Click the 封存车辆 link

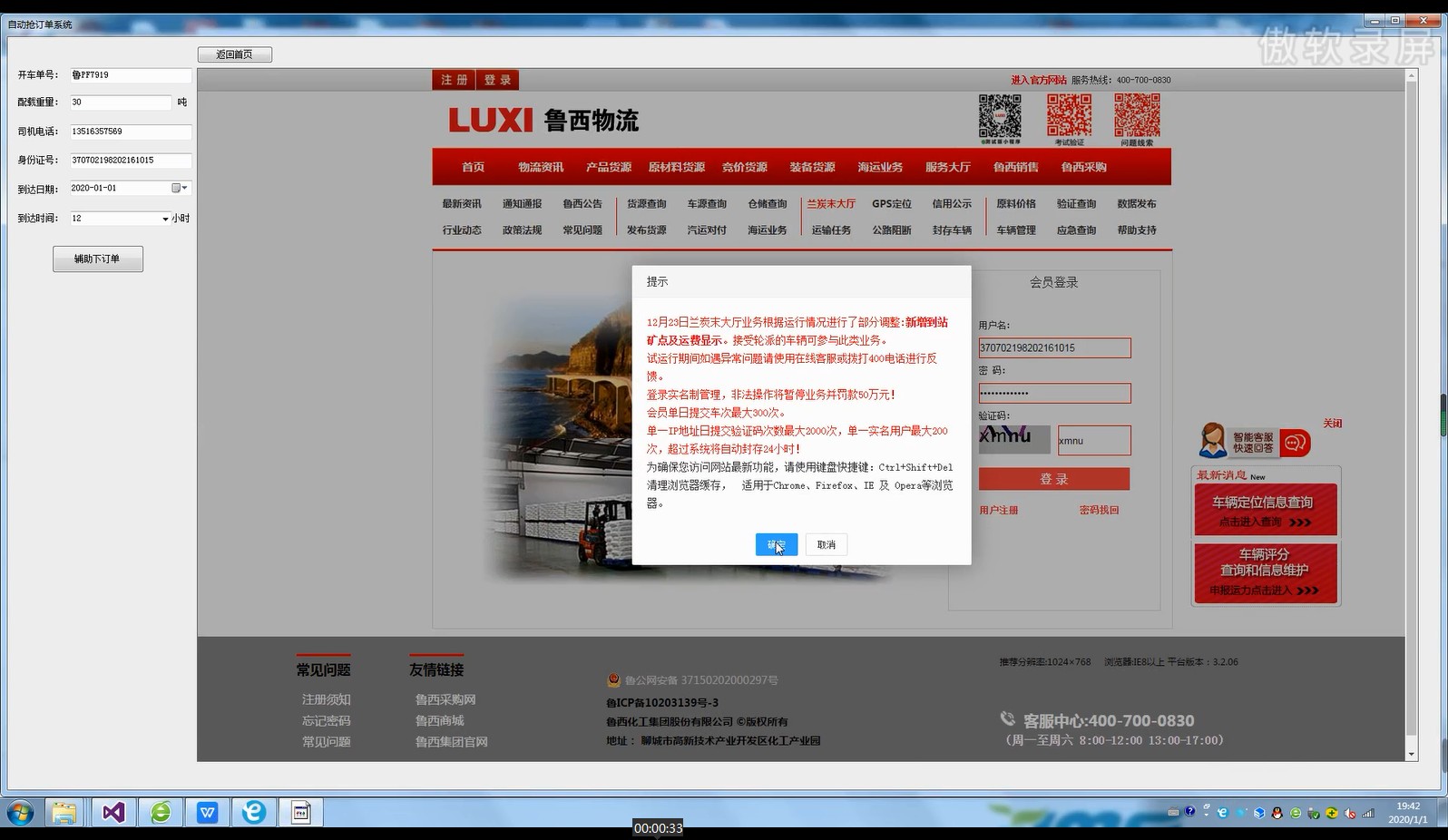pos(952,230)
